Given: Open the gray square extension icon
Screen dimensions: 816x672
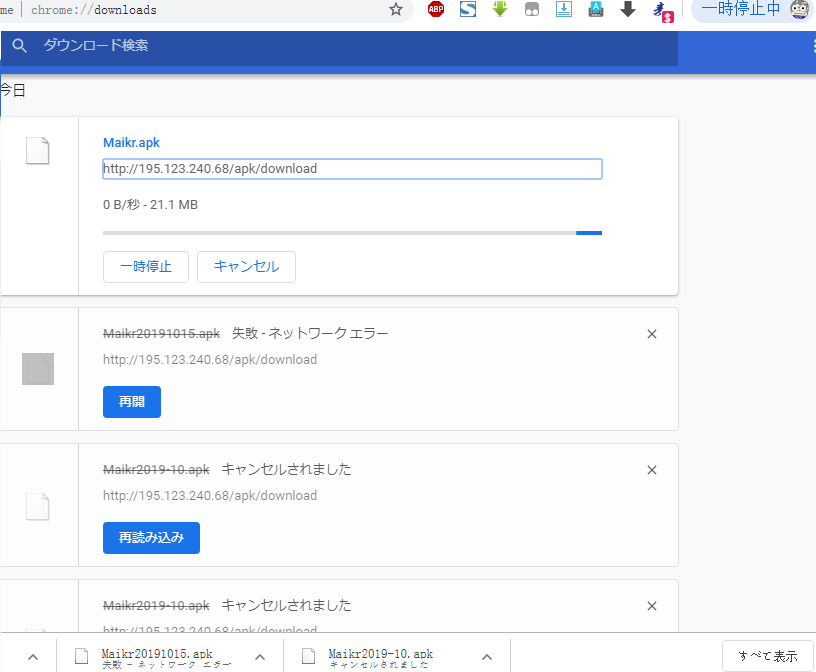Looking at the screenshot, I should 532,9.
